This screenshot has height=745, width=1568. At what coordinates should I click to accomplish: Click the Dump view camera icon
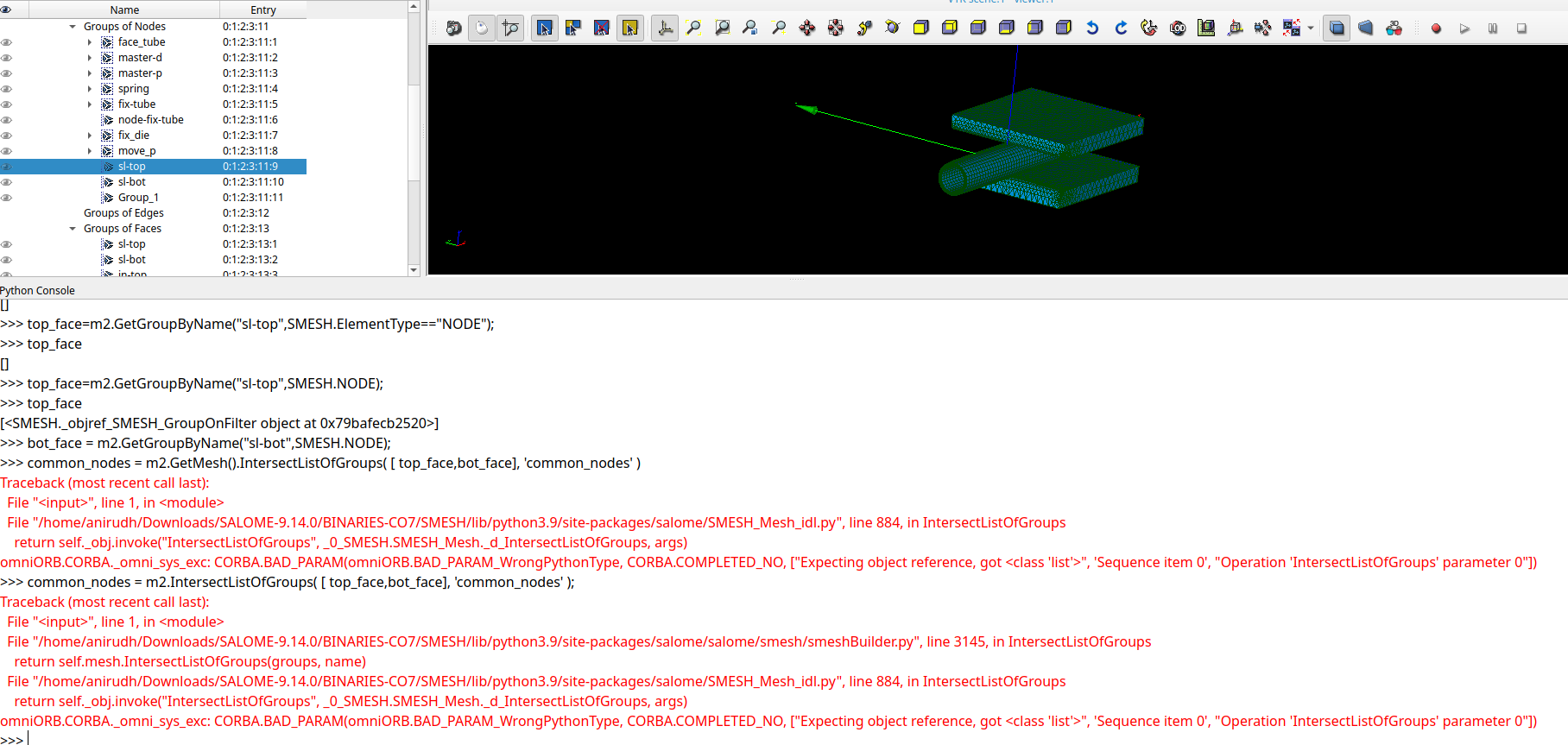click(453, 28)
